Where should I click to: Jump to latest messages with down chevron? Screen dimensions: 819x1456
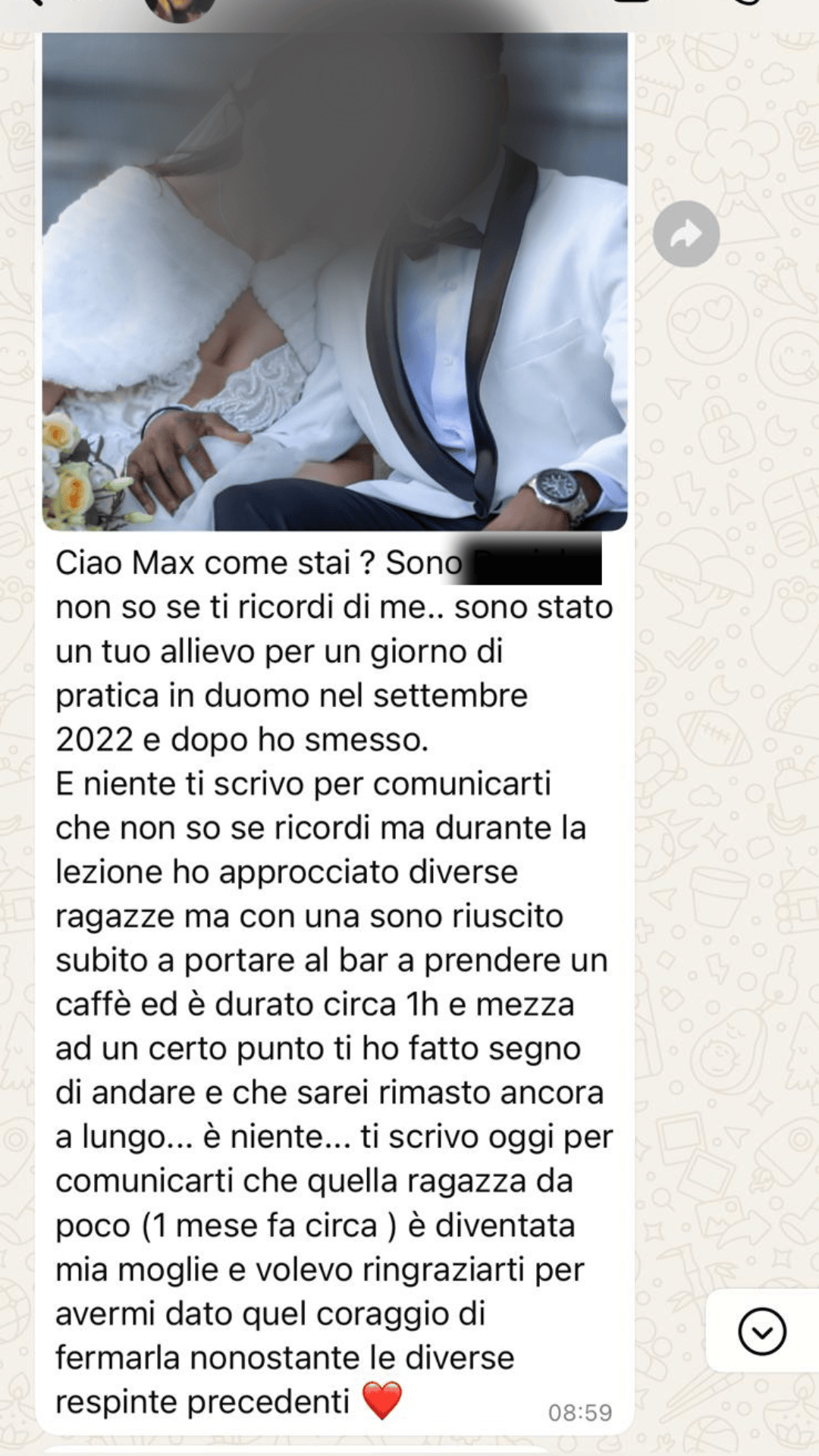coord(762,1331)
